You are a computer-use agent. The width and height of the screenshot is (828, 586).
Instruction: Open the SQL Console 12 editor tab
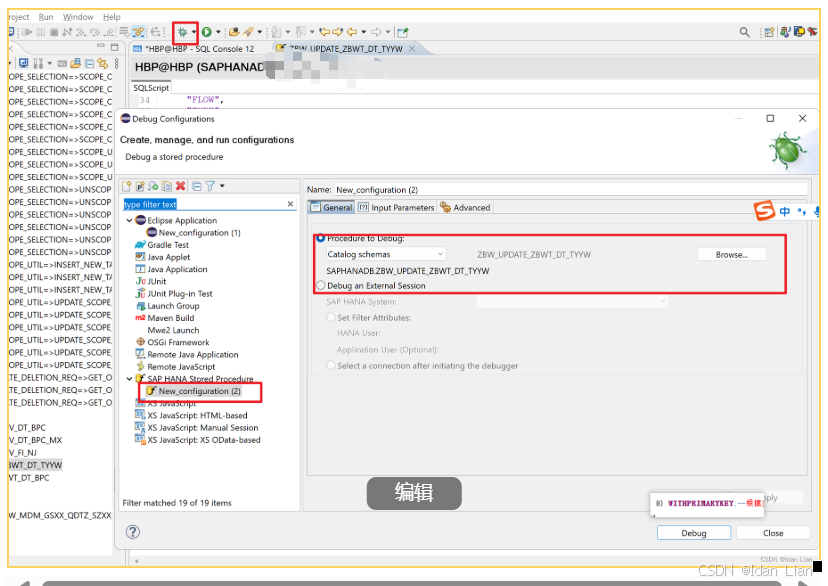click(194, 49)
